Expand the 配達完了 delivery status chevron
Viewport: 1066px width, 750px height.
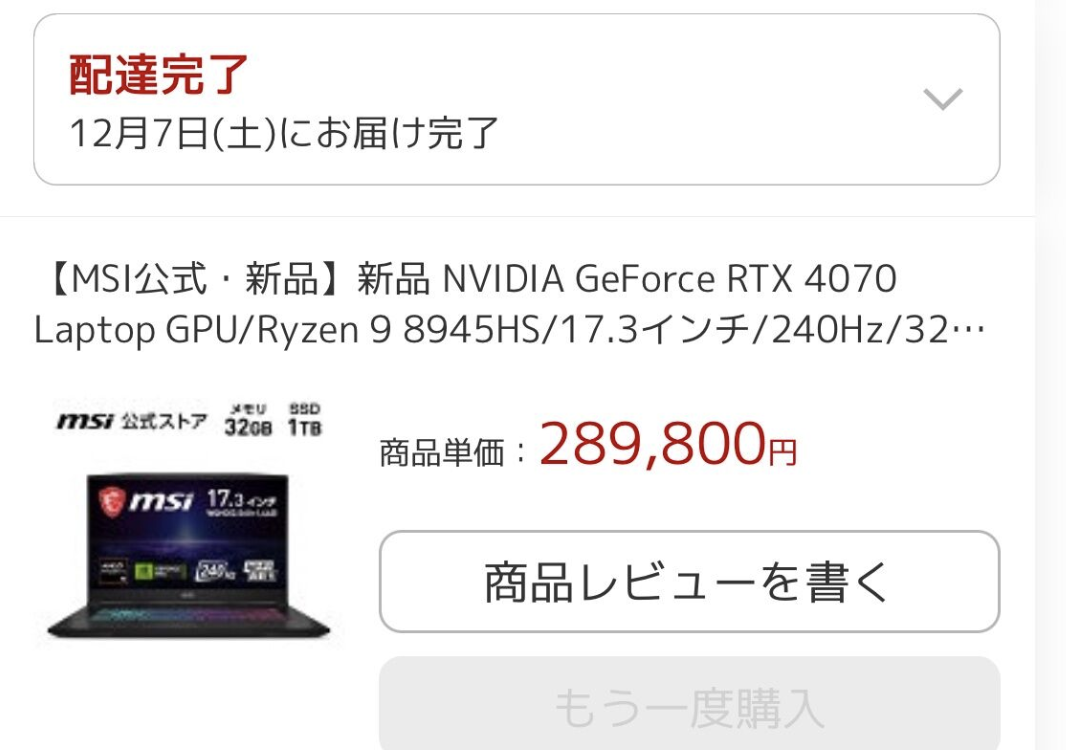[x=942, y=99]
